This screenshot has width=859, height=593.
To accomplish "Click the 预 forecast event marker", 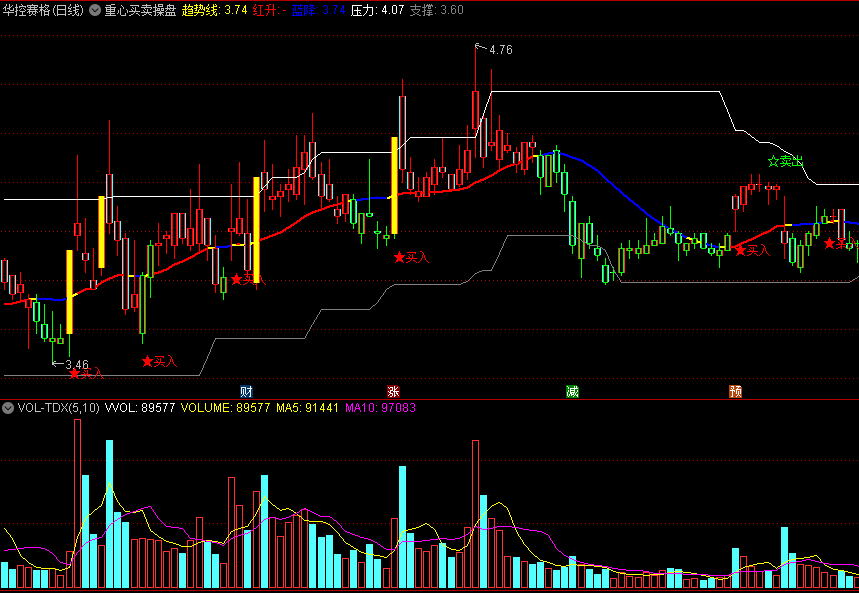I will (x=735, y=391).
